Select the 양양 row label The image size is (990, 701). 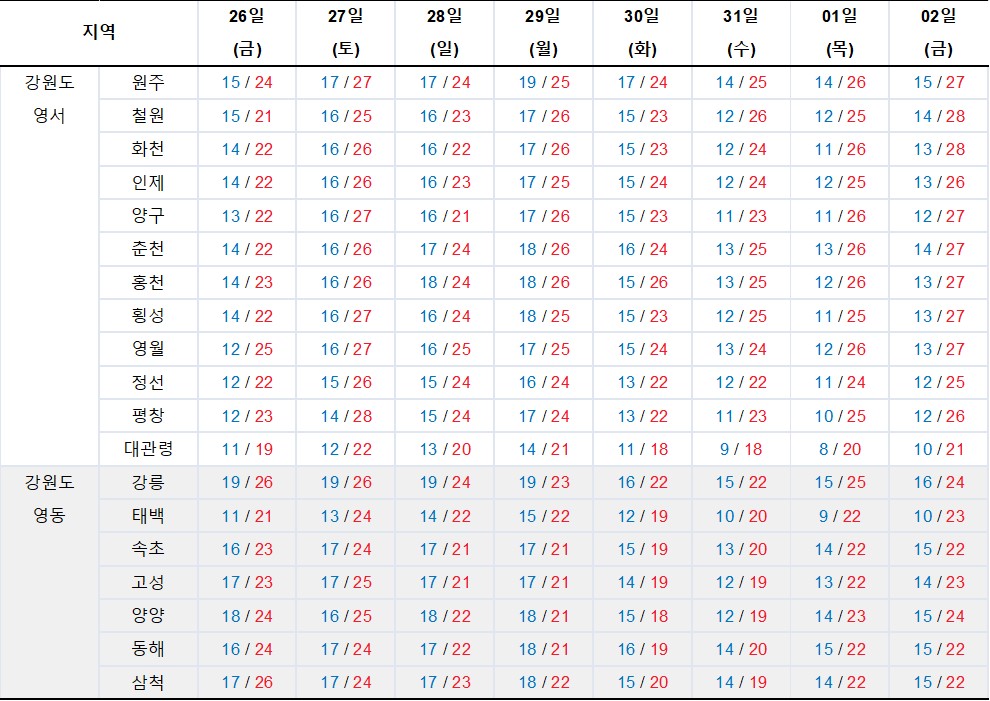148,616
